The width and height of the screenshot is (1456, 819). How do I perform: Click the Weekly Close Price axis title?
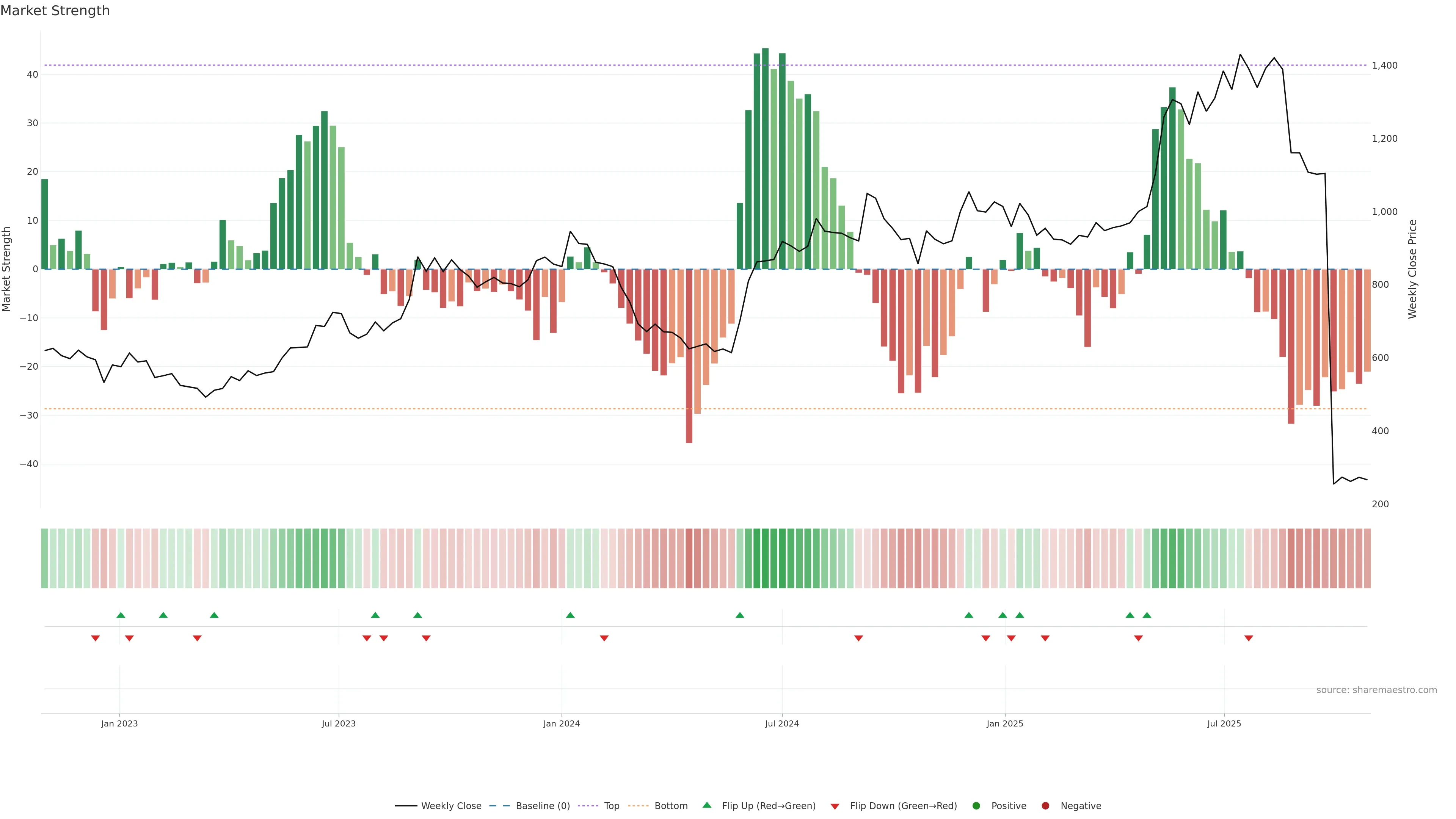click(1412, 269)
